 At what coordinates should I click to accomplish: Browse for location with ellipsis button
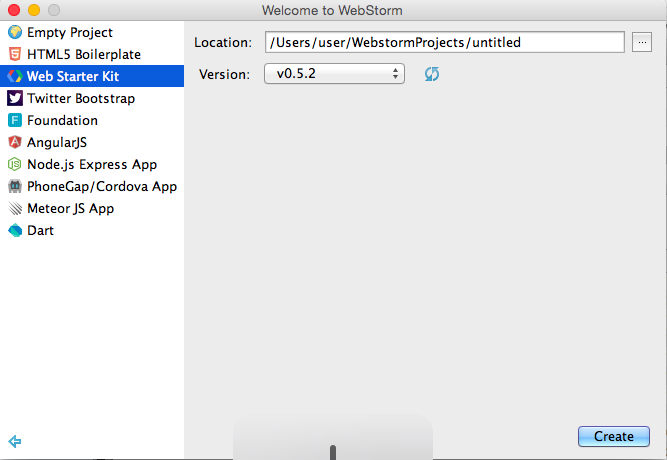[x=642, y=42]
